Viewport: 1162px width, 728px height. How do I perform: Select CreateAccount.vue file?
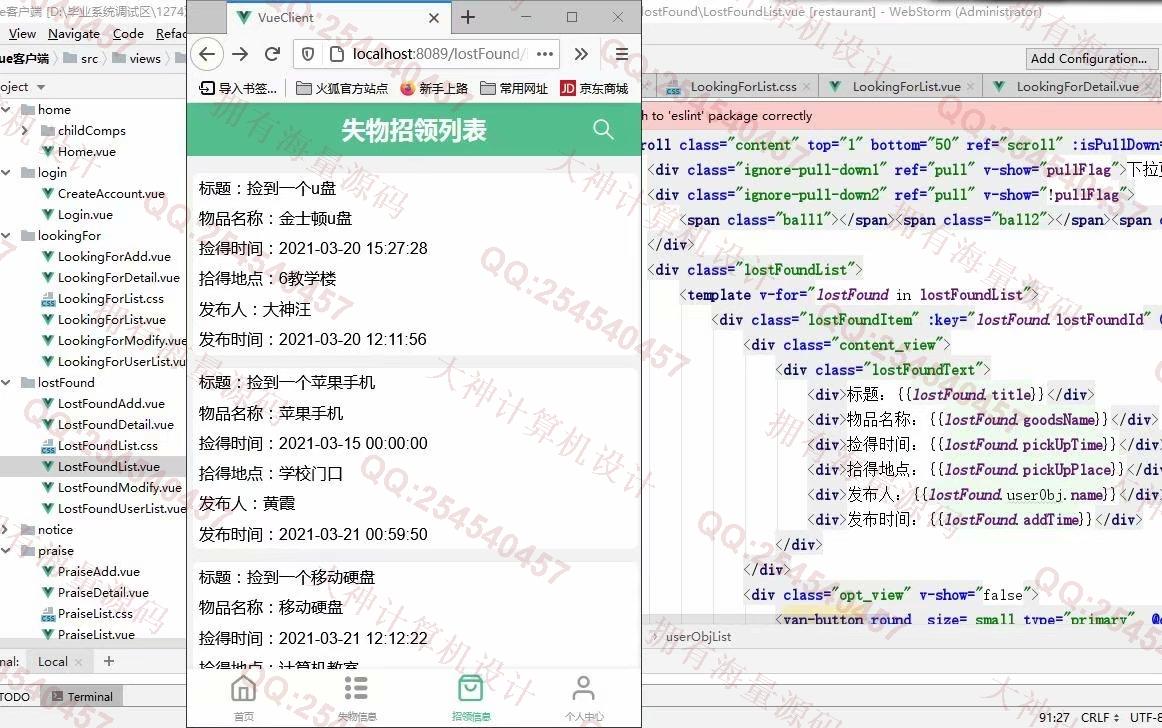(x=111, y=193)
